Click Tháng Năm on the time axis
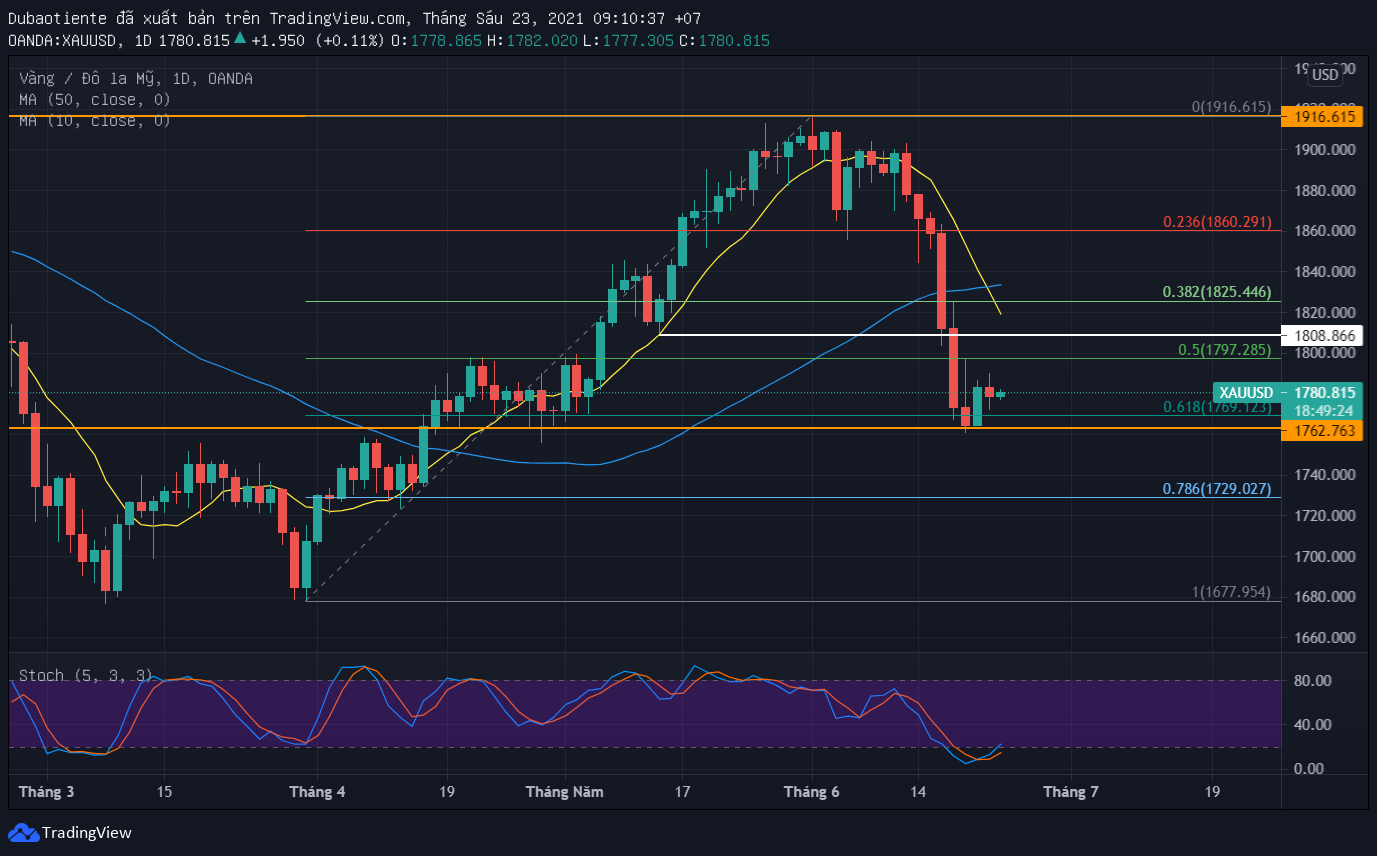The height and width of the screenshot is (856, 1377). [565, 792]
